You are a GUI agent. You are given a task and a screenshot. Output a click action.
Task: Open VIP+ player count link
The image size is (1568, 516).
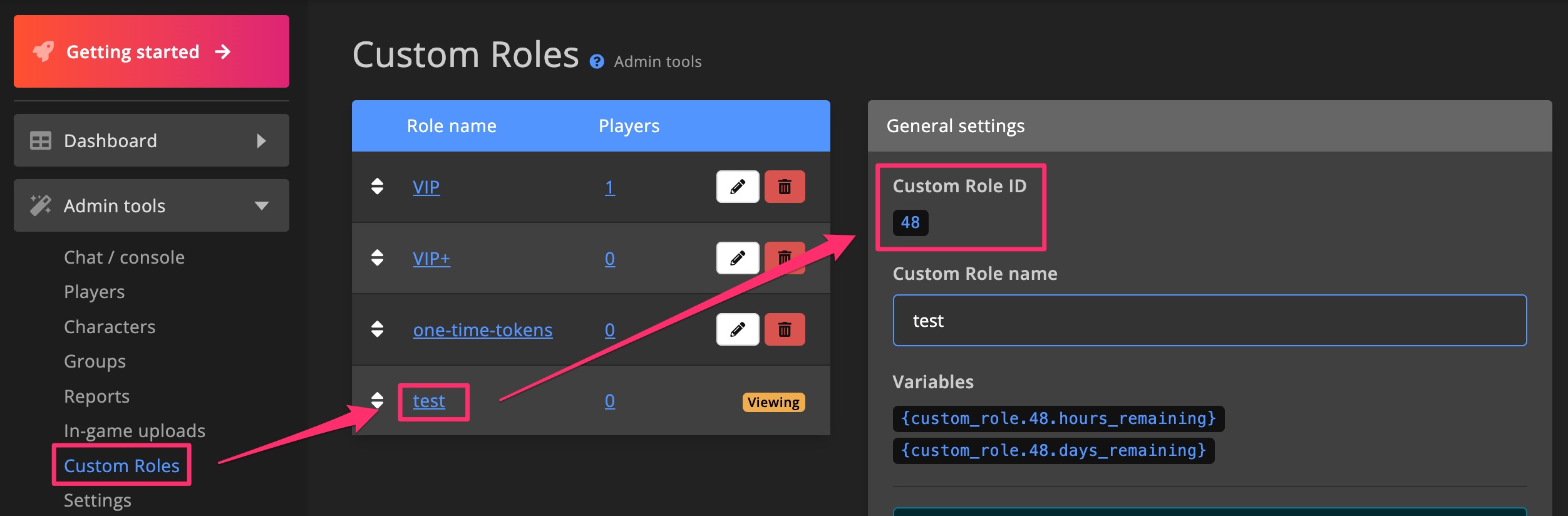[610, 259]
